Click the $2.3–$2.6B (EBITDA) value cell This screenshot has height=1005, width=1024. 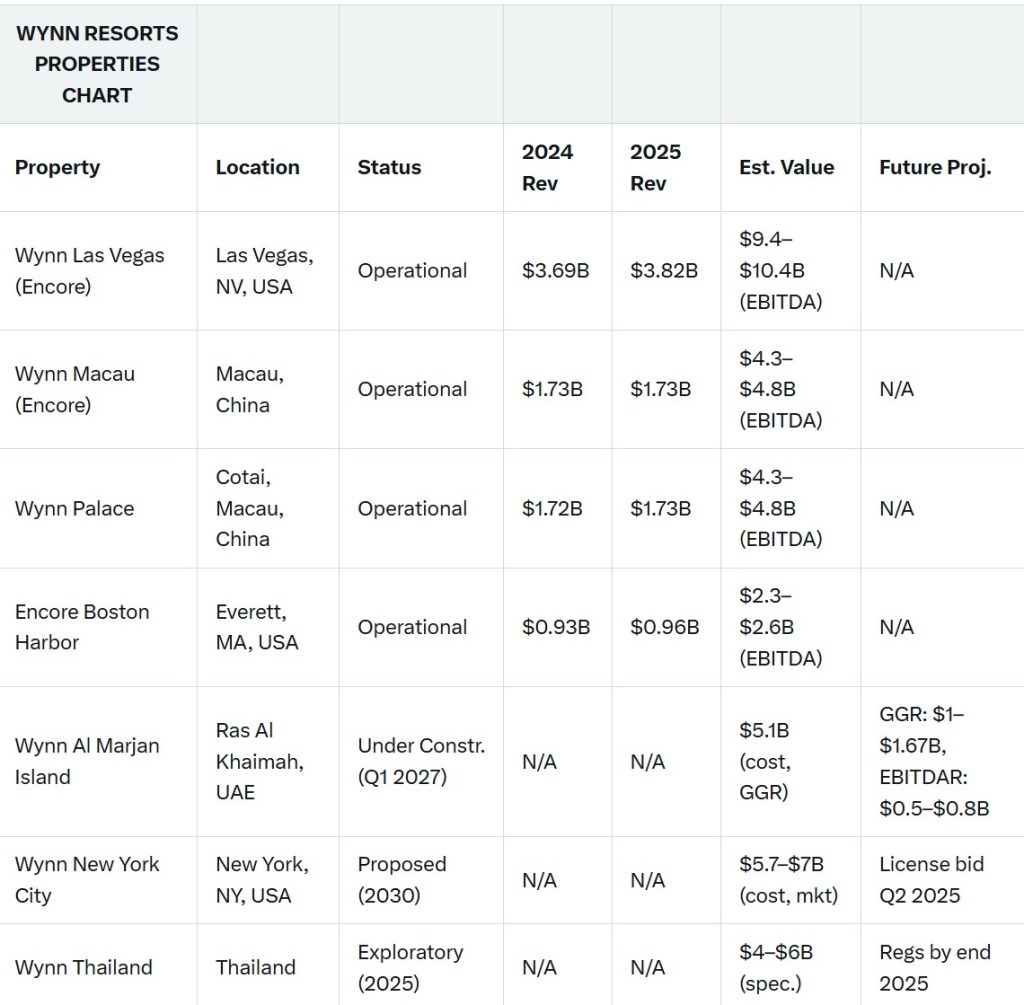pyautogui.click(x=781, y=627)
